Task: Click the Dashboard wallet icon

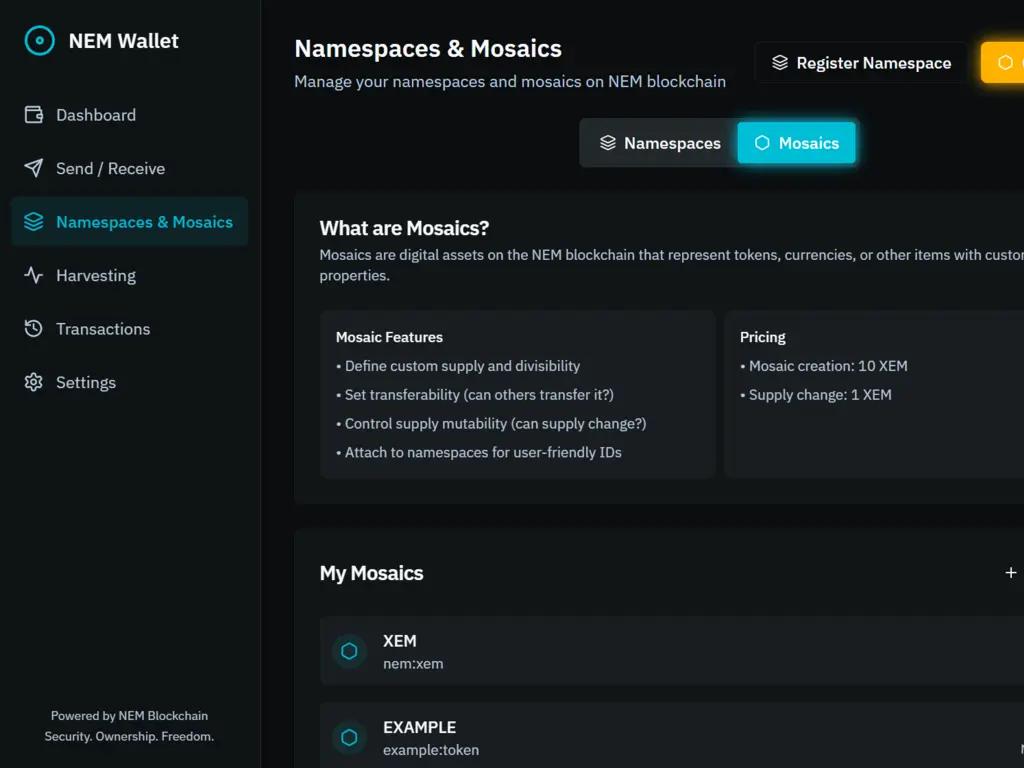Action: click(33, 115)
